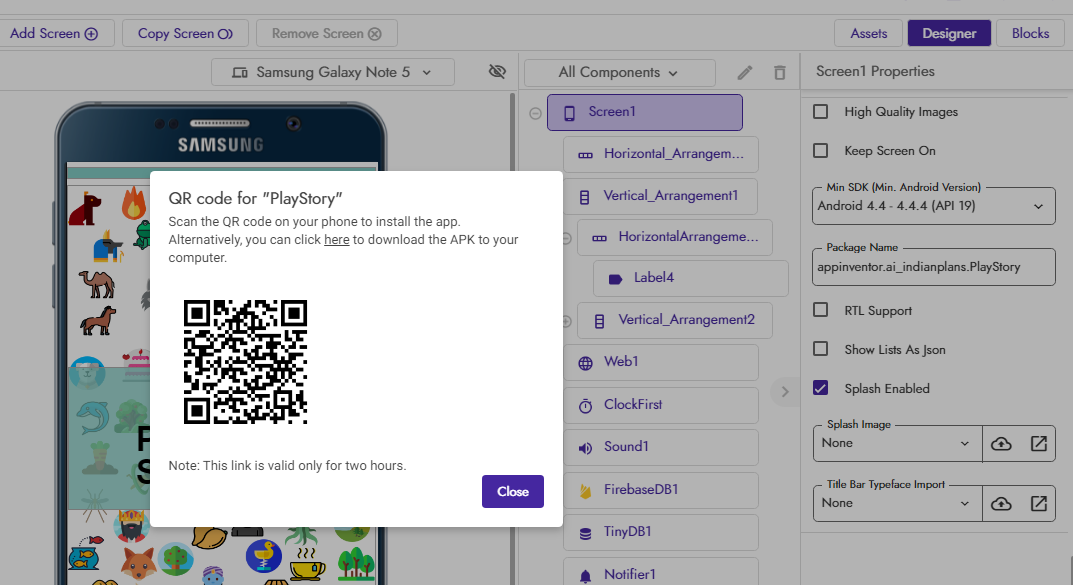Click the 'here' link to download APK

coord(336,240)
